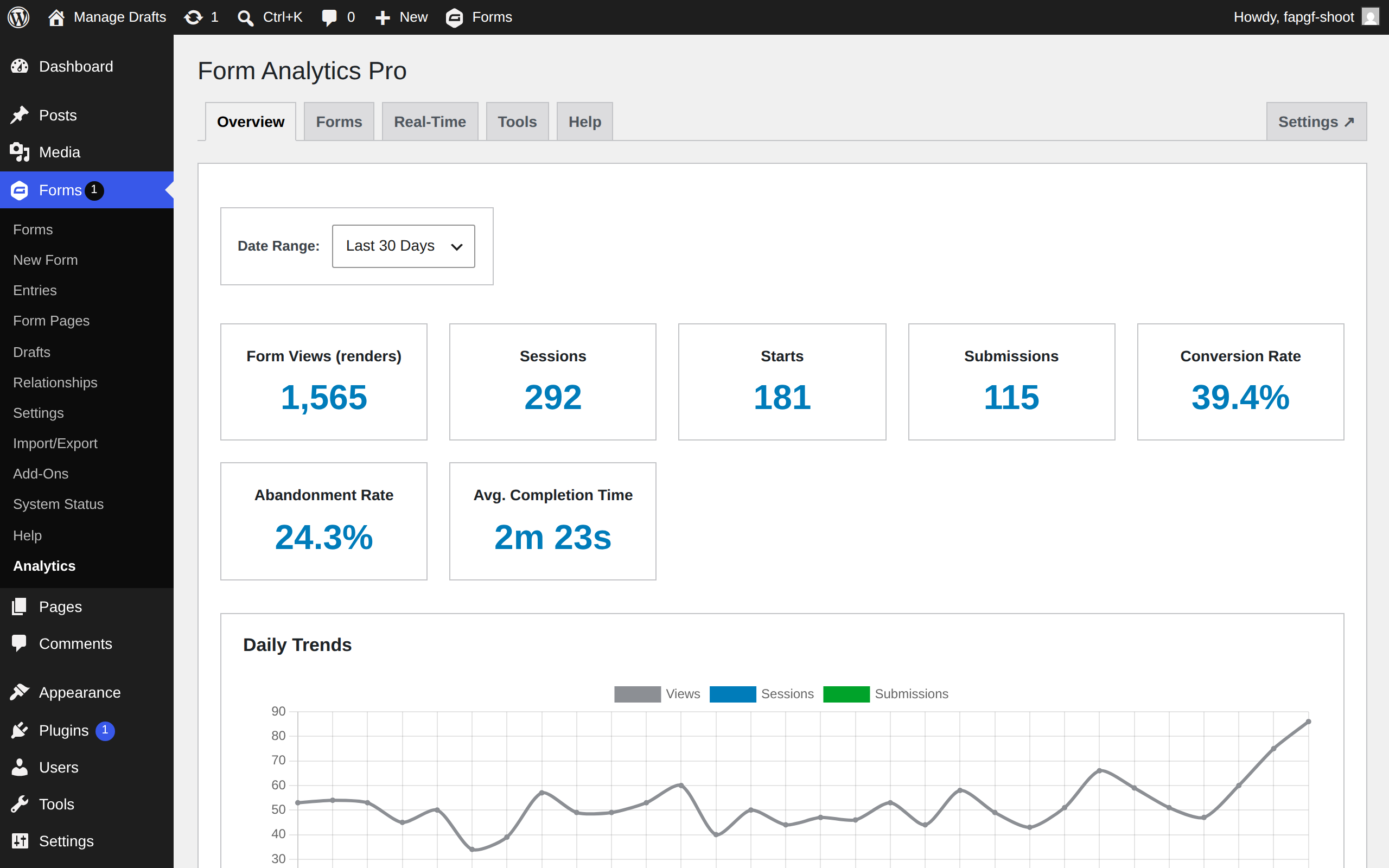Toggle the green Submissions legend swatch
The height and width of the screenshot is (868, 1389).
(x=846, y=694)
